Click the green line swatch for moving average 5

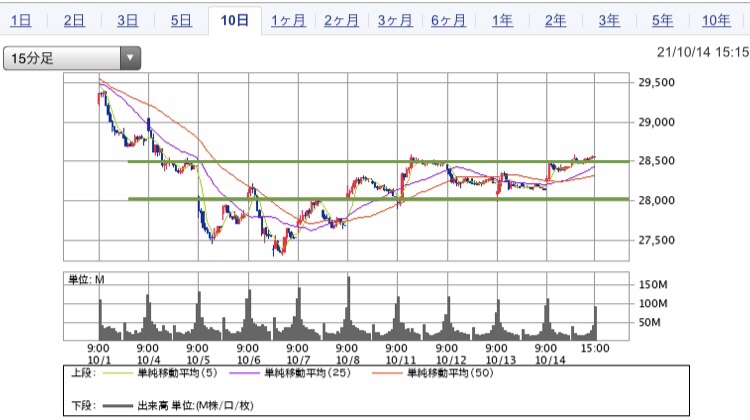[118, 373]
